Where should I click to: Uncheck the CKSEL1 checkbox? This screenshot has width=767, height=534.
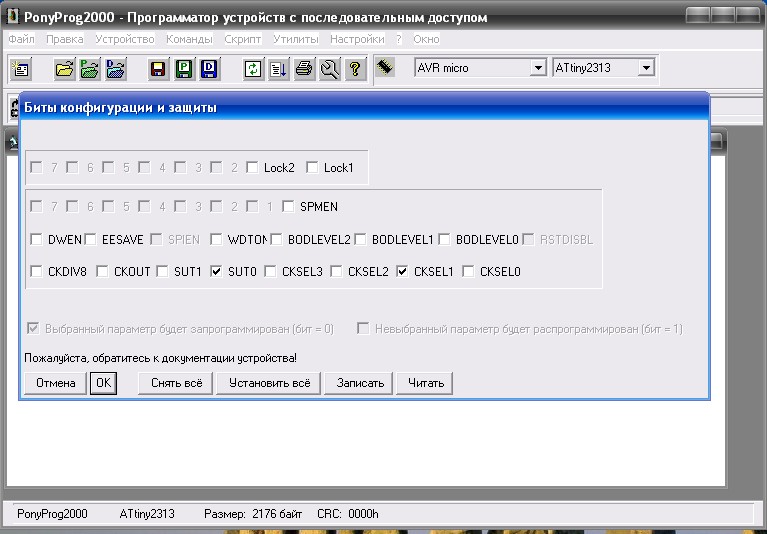[x=402, y=271]
